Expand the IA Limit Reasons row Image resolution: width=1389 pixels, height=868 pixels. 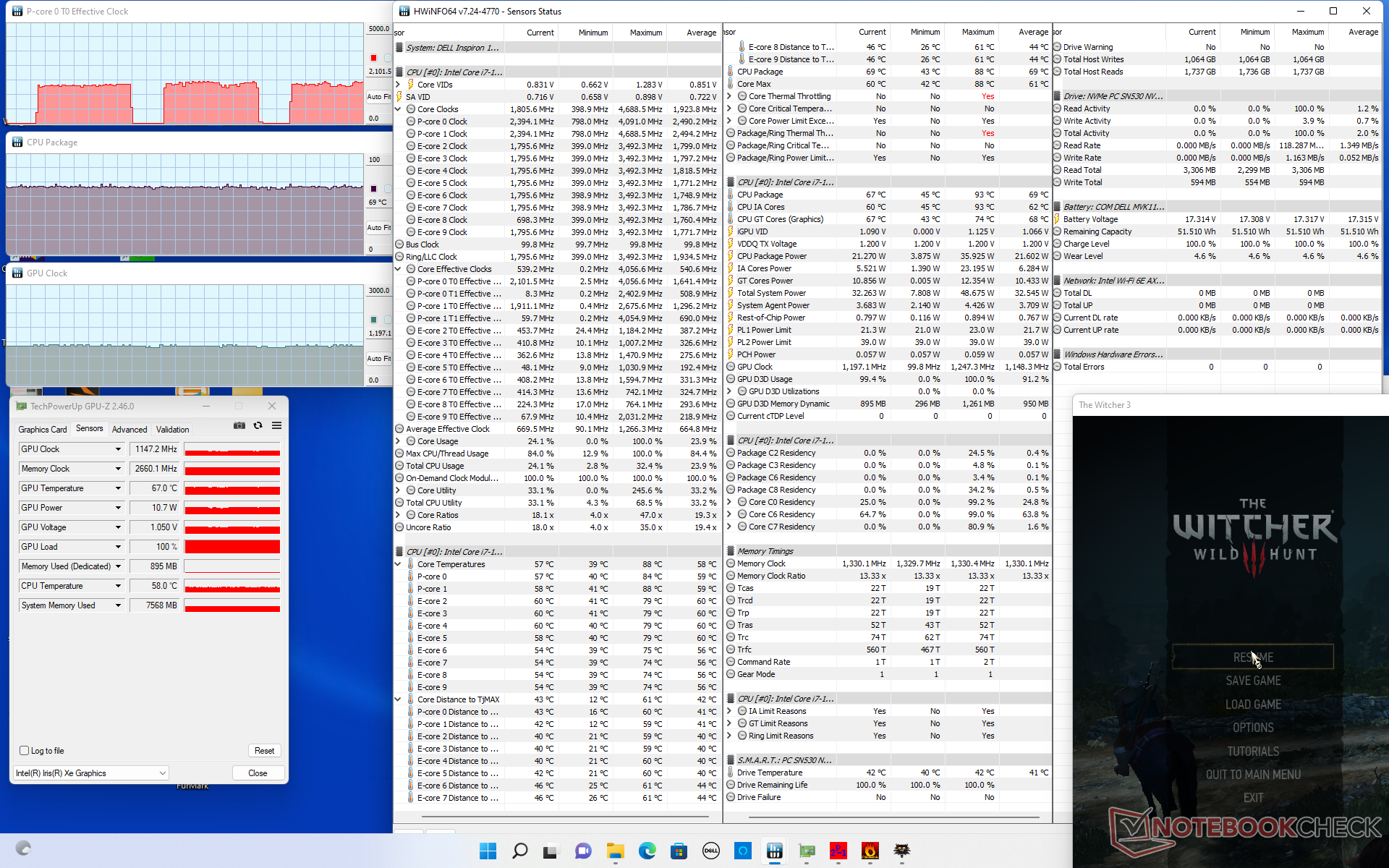[729, 711]
